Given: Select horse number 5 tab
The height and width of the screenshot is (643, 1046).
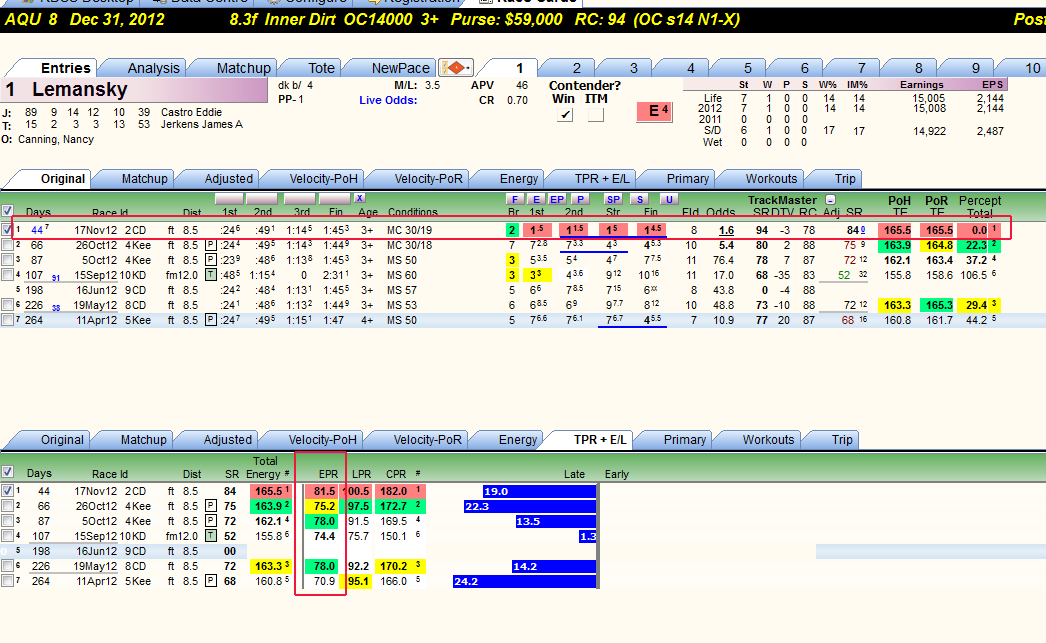Looking at the screenshot, I should tap(747, 68).
